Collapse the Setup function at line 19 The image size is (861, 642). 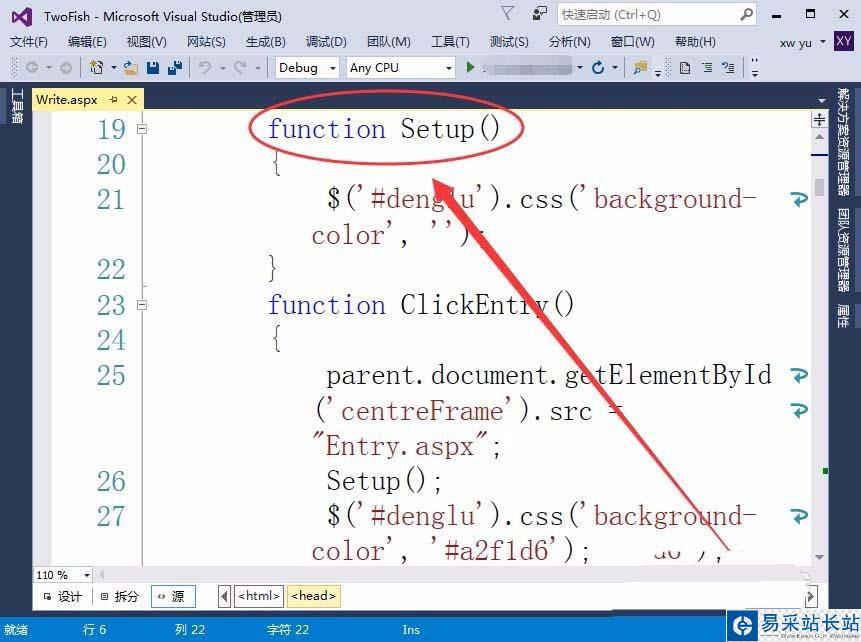[142, 129]
